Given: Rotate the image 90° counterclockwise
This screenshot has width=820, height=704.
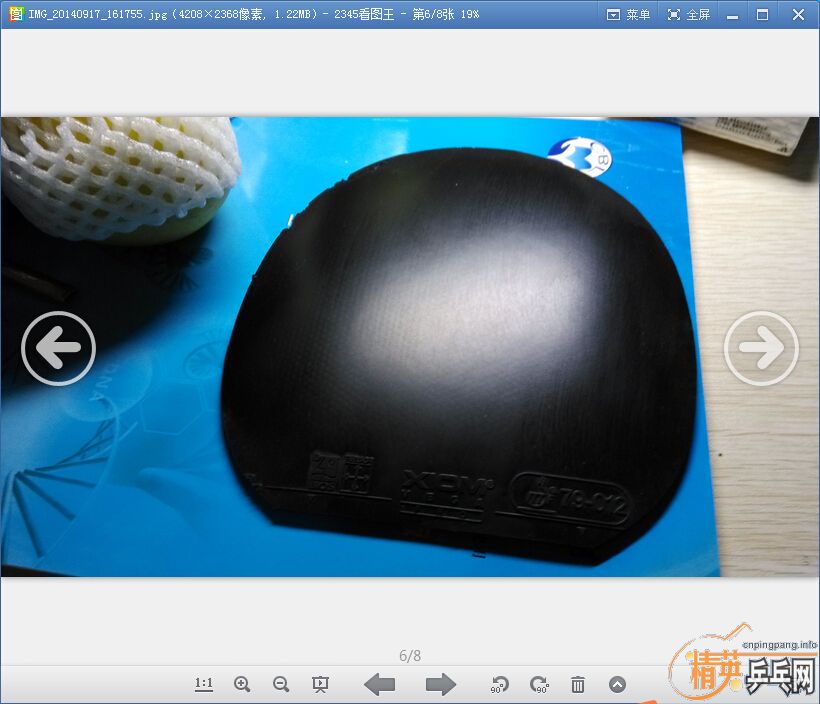Looking at the screenshot, I should click(x=500, y=684).
